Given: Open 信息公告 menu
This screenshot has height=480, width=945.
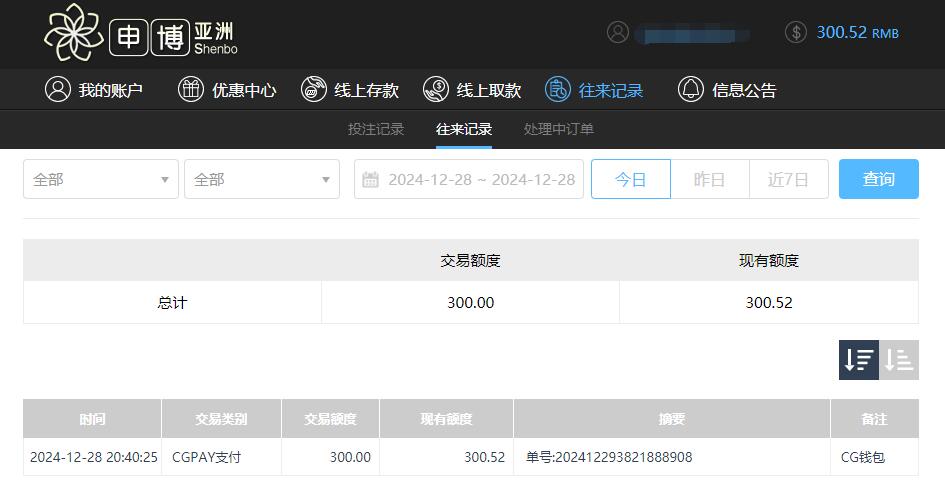Looking at the screenshot, I should pos(727,90).
